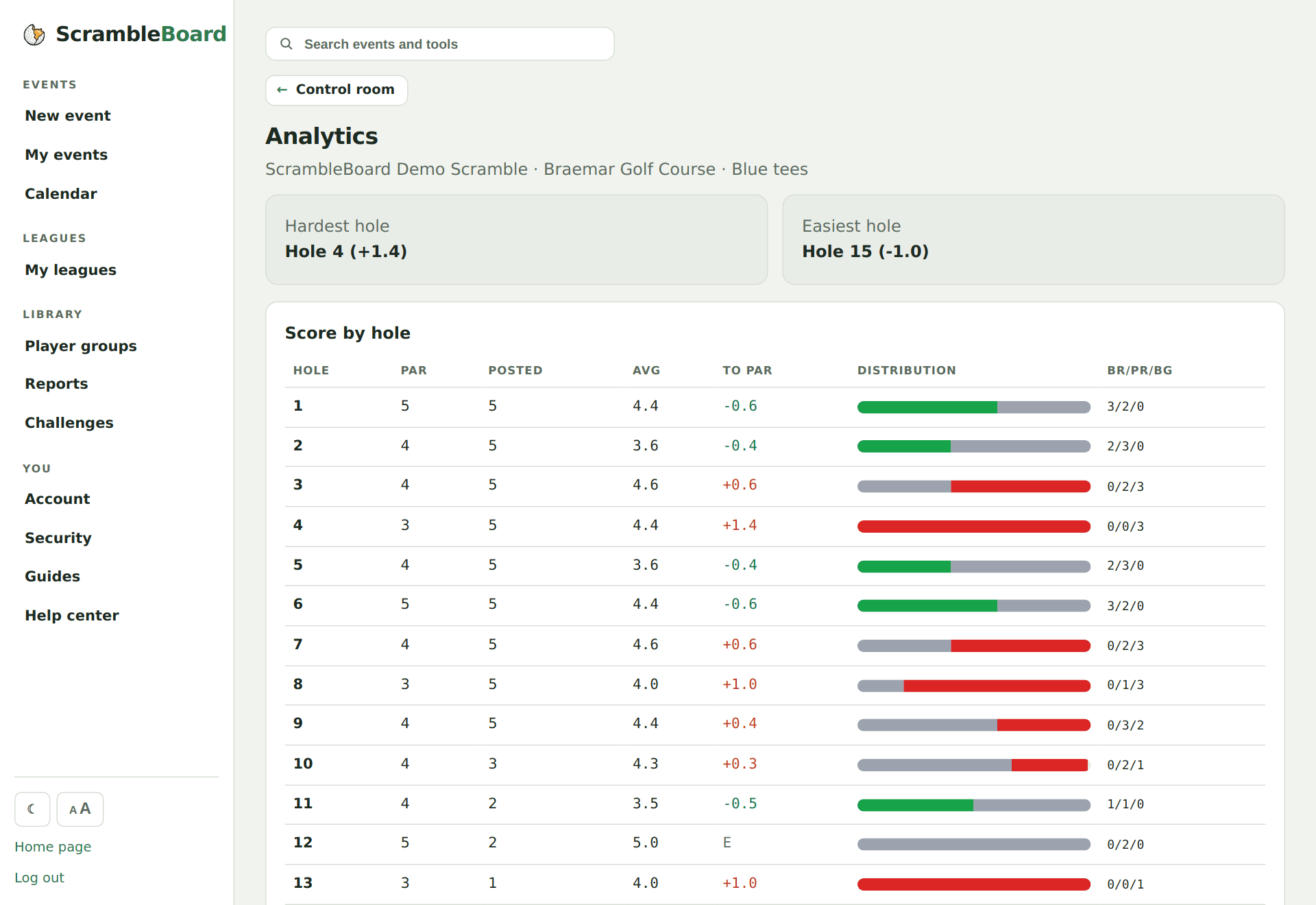Follow the Home page link
This screenshot has width=1316, height=905.
(x=53, y=847)
